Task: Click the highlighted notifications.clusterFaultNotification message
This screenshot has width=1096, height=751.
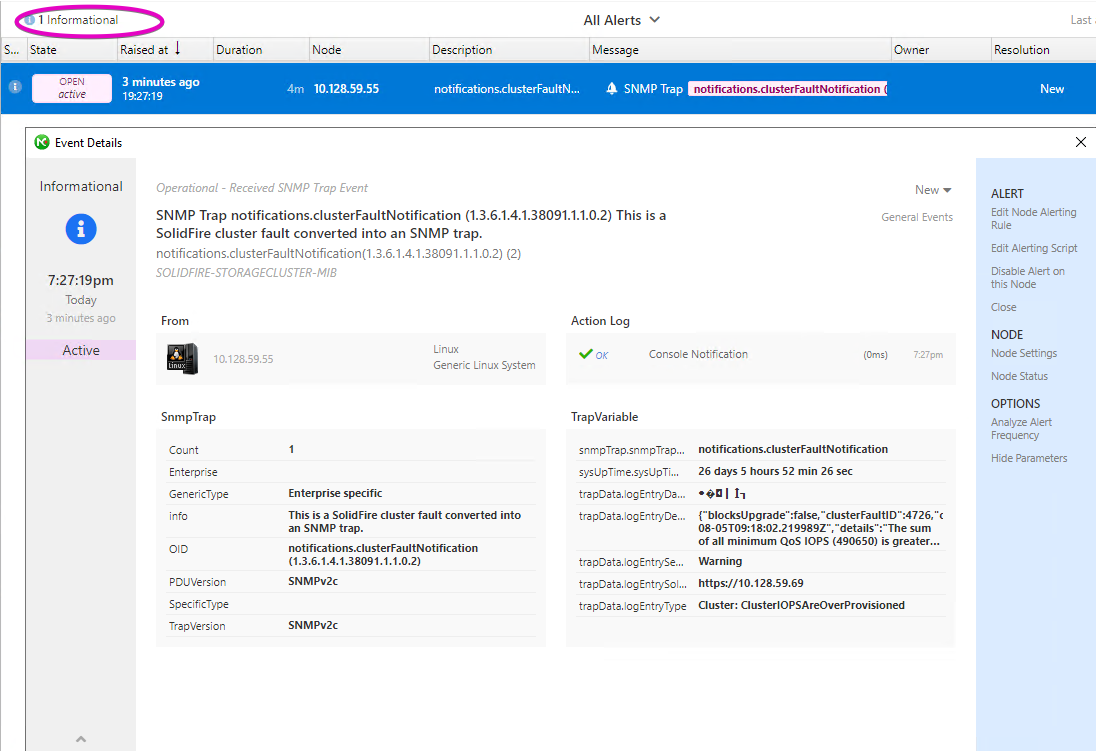Action: (788, 89)
